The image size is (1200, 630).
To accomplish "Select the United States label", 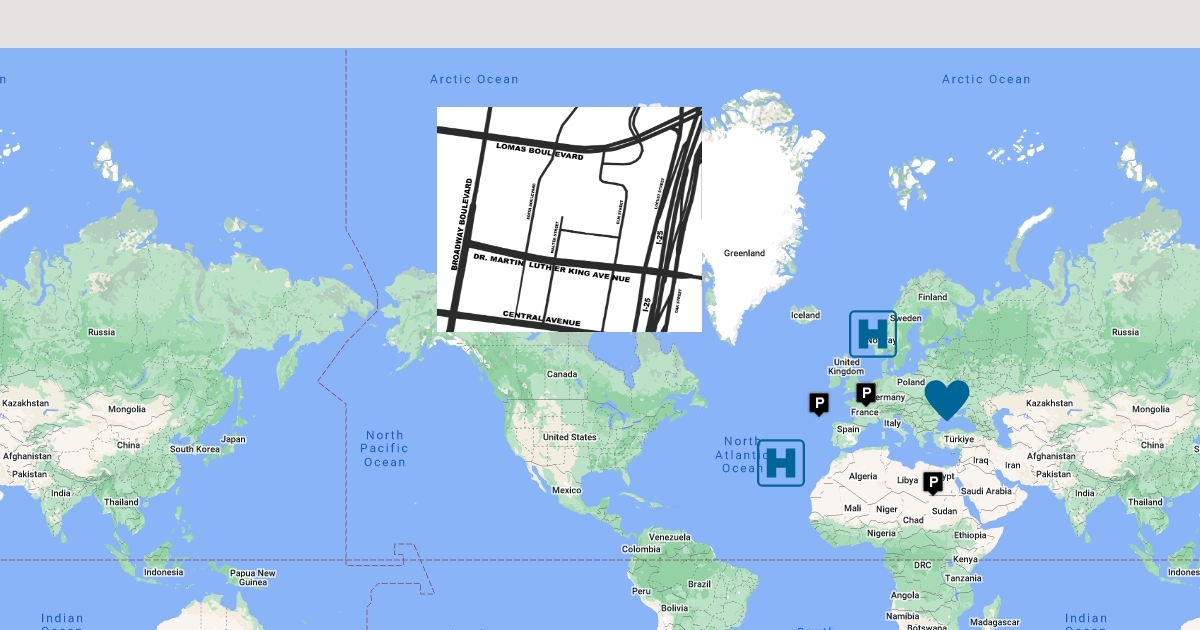I will tap(569, 437).
